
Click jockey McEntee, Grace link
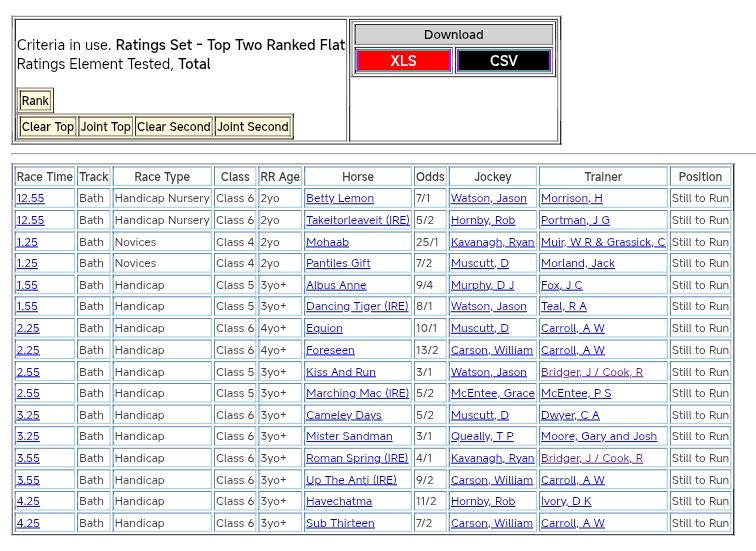(492, 393)
